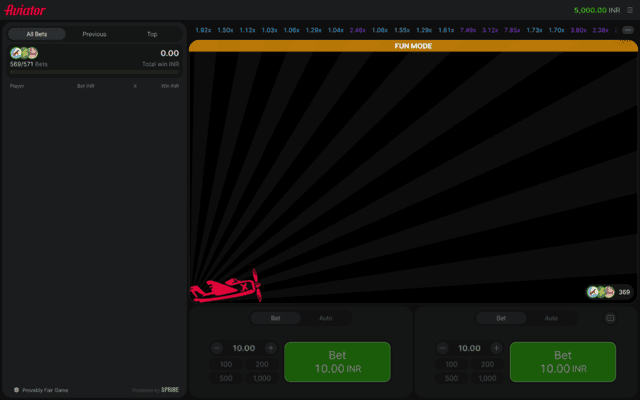Increase the first panel bet amount
The width and height of the screenshot is (640, 400).
[x=270, y=348]
